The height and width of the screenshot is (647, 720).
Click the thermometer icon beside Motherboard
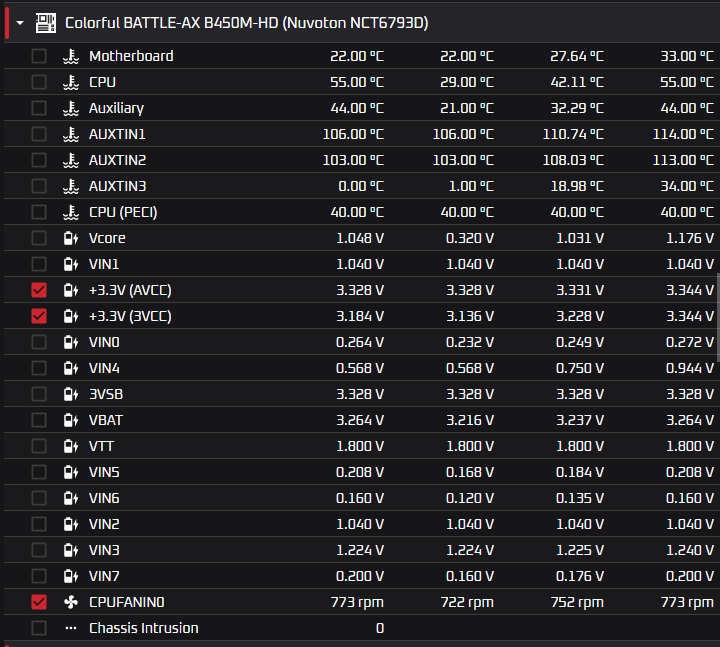click(x=70, y=56)
